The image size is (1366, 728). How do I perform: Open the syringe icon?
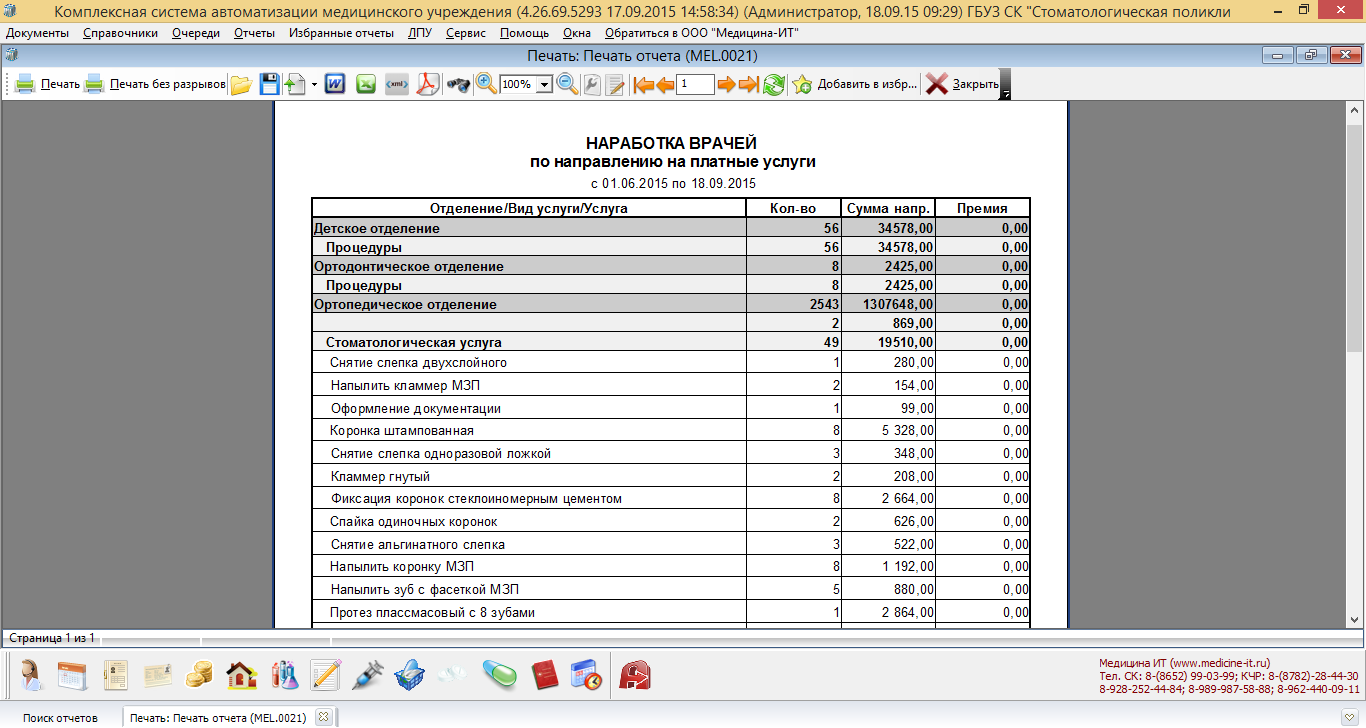tap(369, 675)
